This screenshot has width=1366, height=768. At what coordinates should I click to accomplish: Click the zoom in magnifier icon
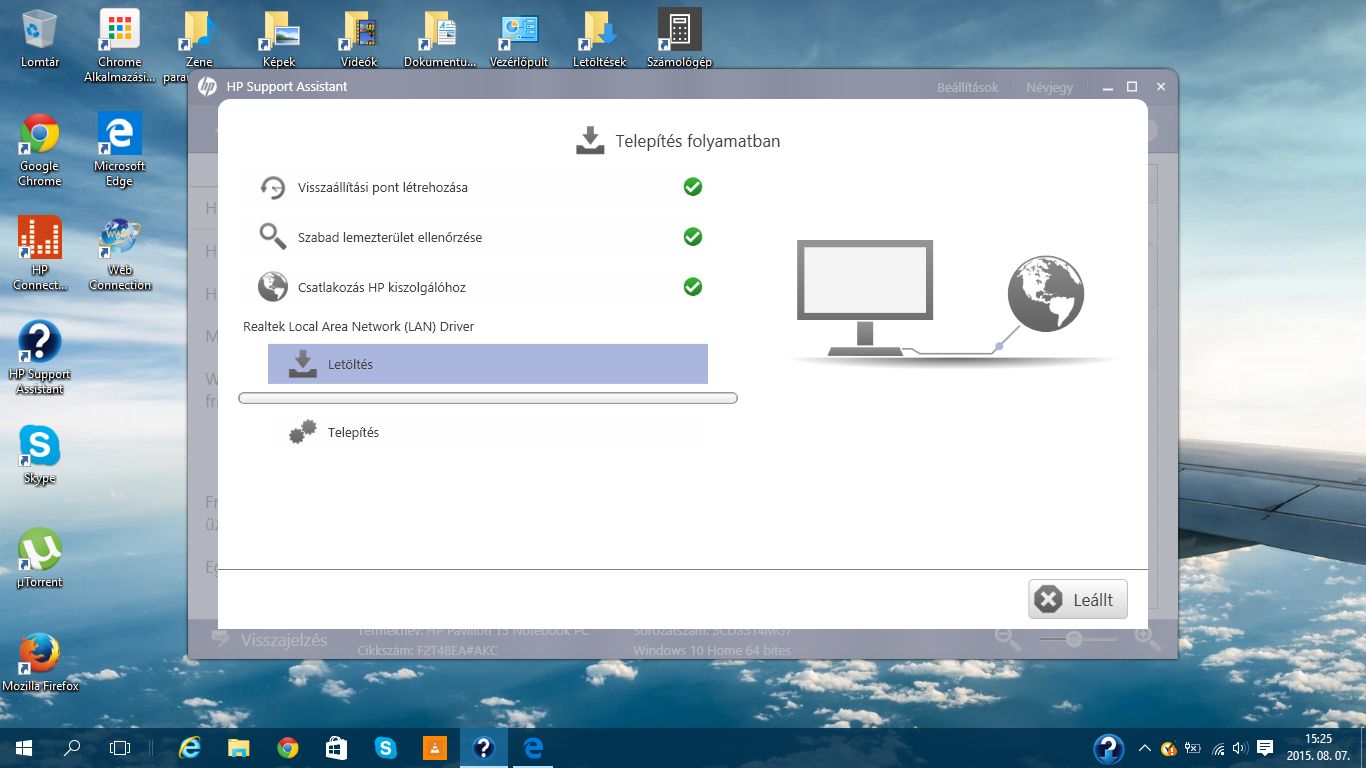[1147, 638]
